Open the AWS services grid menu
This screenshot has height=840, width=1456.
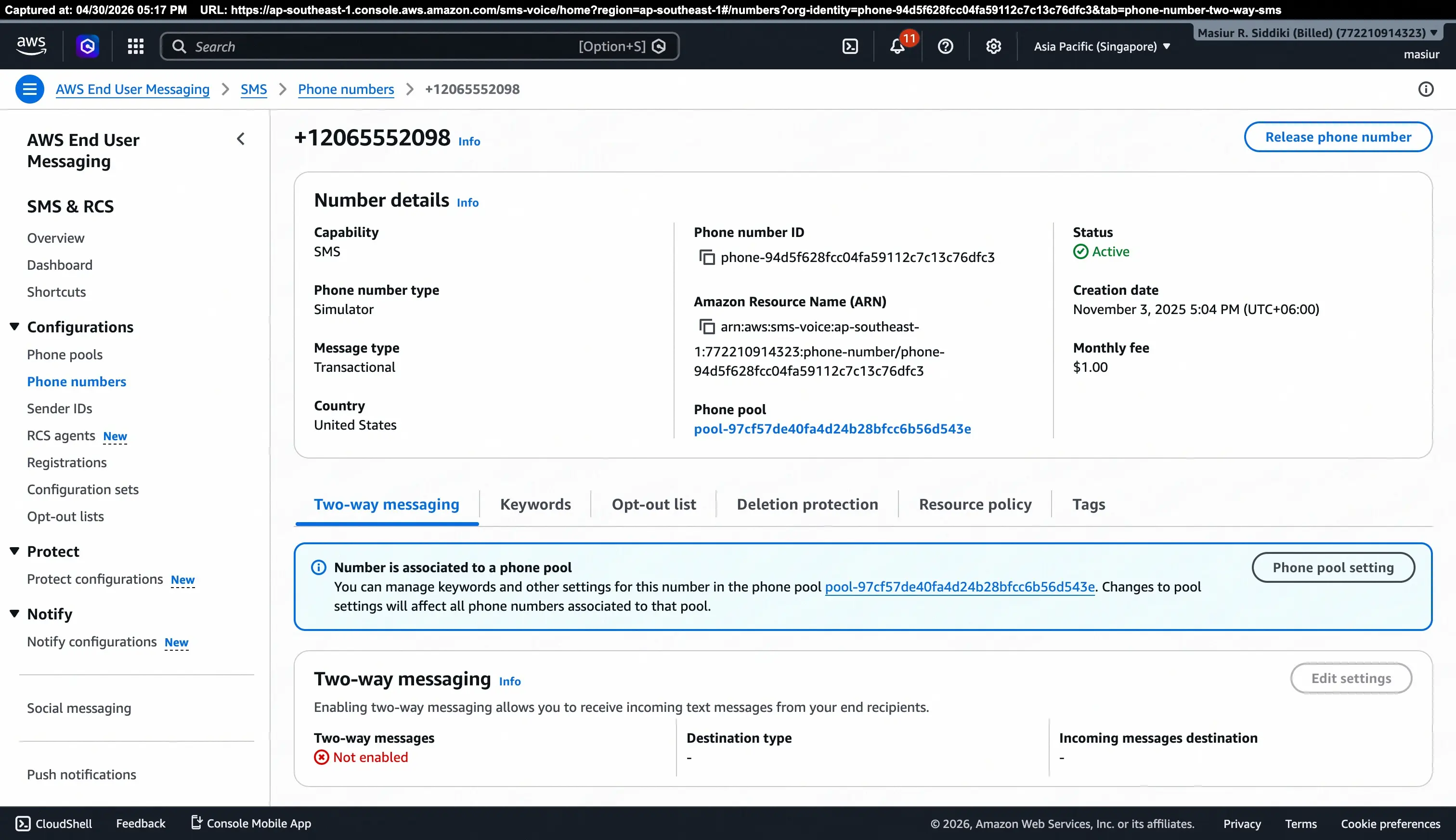pyautogui.click(x=135, y=46)
